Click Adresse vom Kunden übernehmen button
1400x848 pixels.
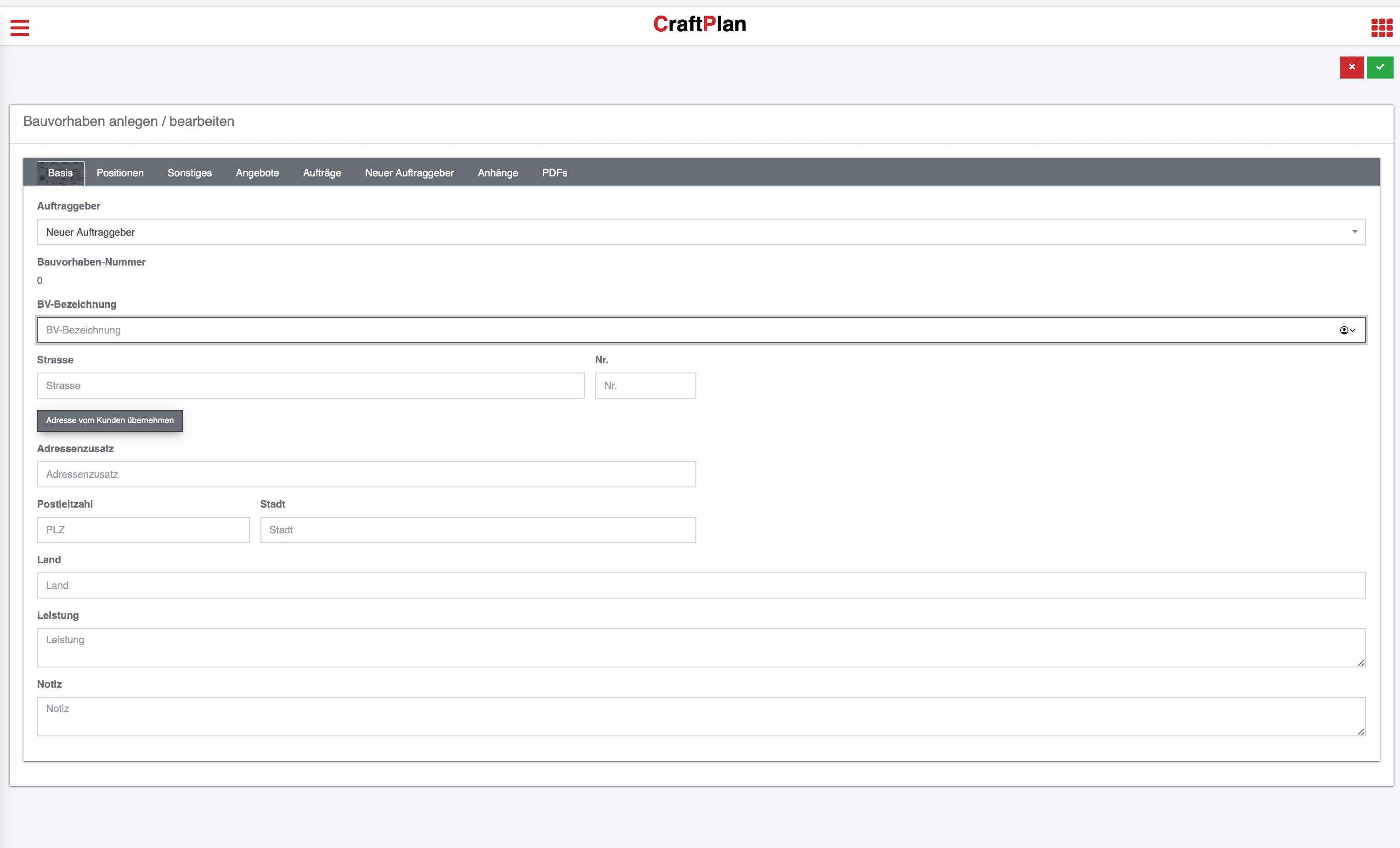click(x=110, y=421)
